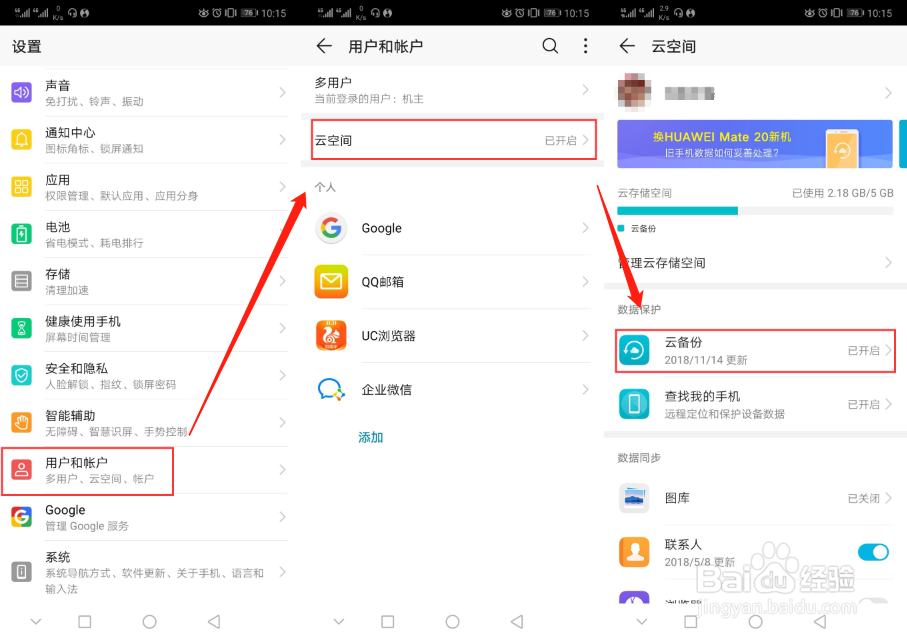Tap recents square in left screen nav bar
The image size is (907, 639).
[x=85, y=622]
